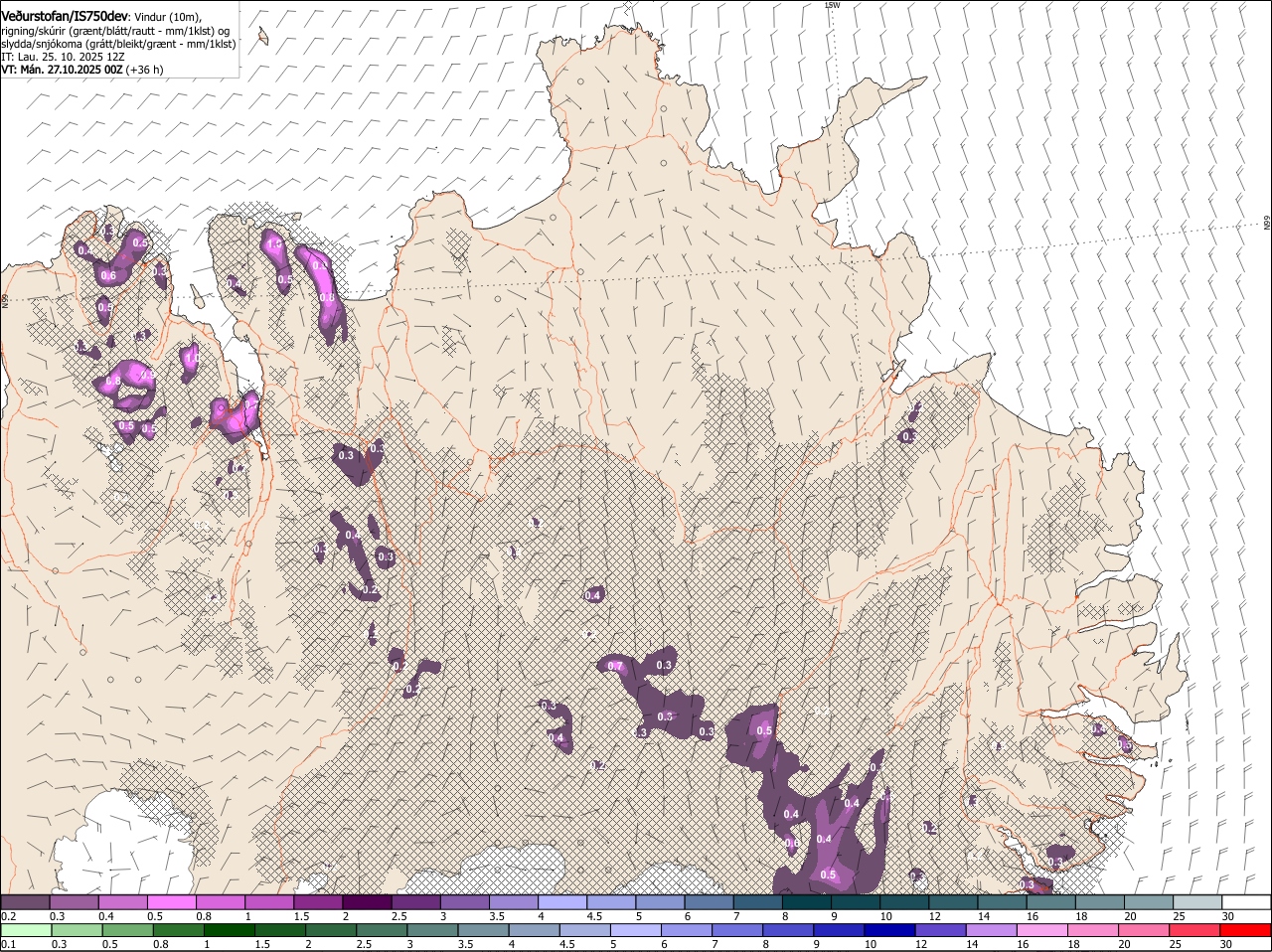Image resolution: width=1272 pixels, height=952 pixels.
Task: Pick upper-row darkest purple swatch from 2 to 2.5
Action: (367, 902)
